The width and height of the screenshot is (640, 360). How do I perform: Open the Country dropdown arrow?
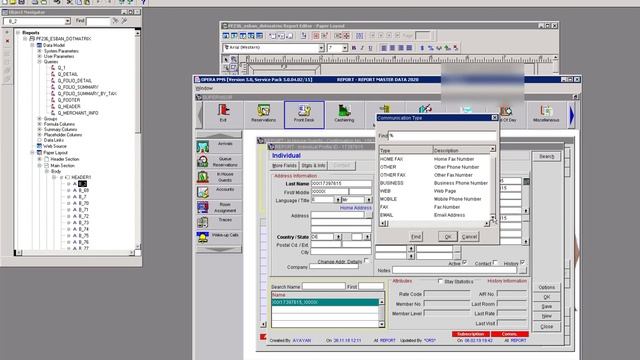338,237
